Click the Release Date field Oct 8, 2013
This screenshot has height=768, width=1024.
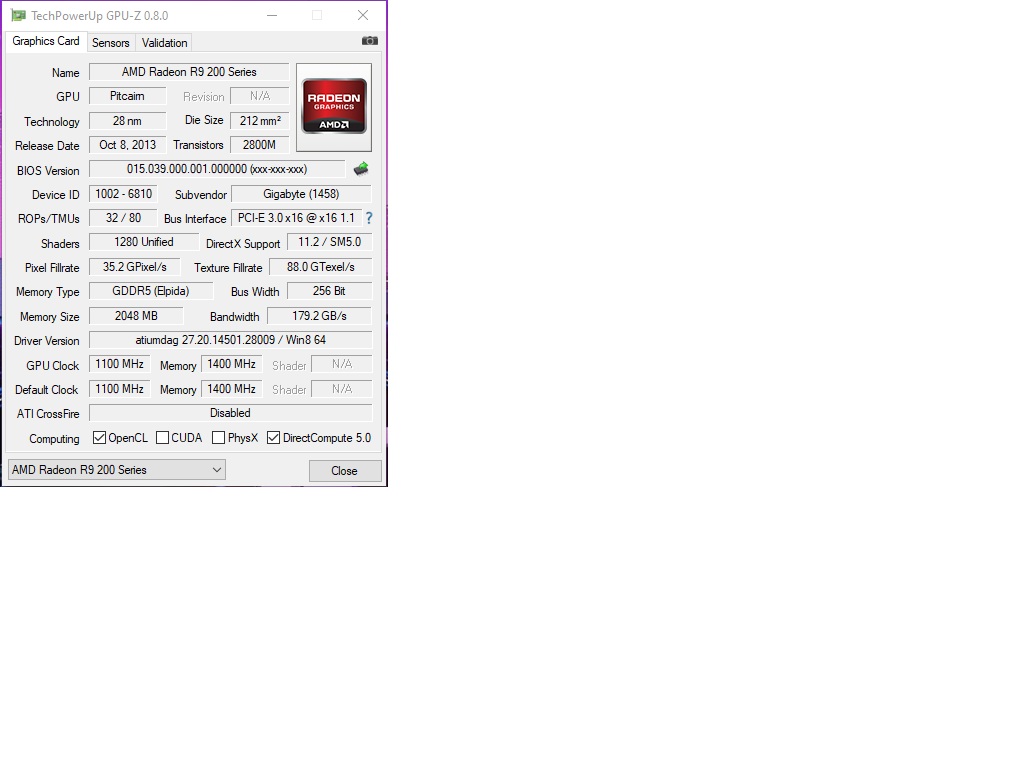[x=127, y=145]
